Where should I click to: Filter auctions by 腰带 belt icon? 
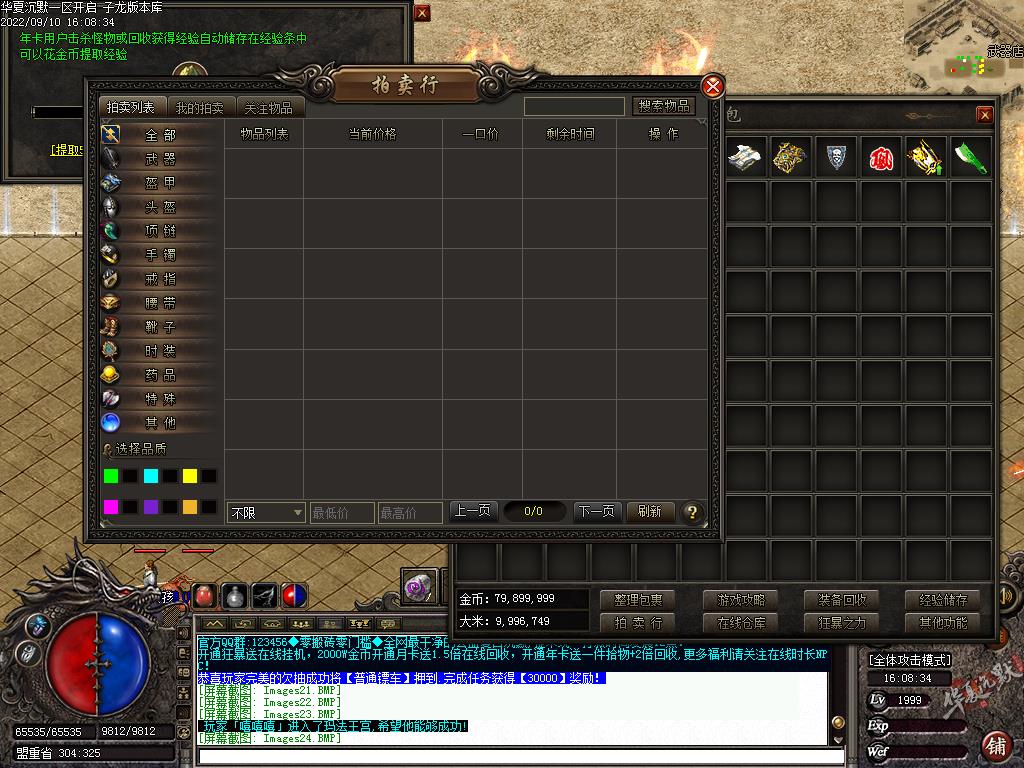pos(111,303)
